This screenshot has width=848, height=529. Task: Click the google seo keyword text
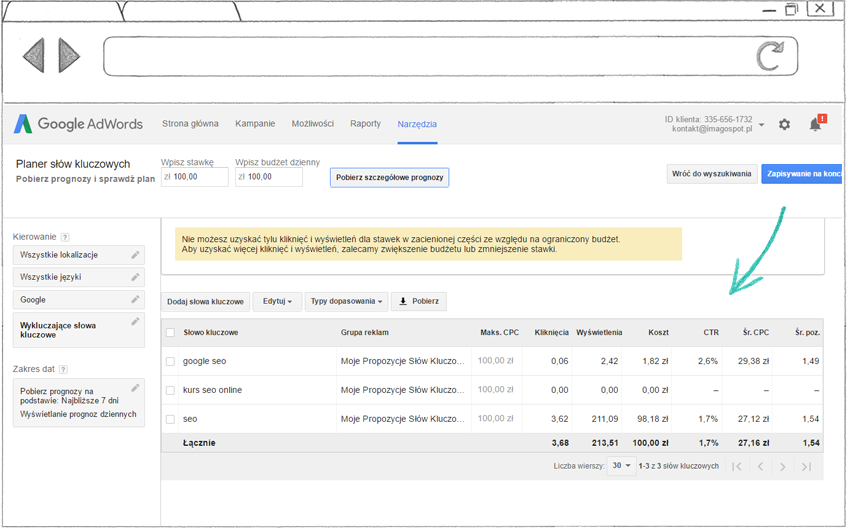point(204,361)
